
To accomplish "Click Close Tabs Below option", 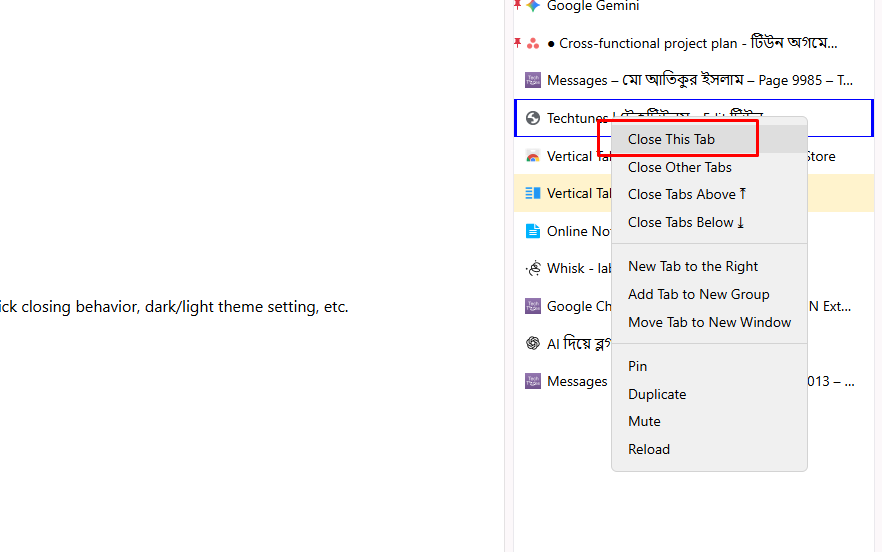I will pos(709,222).
